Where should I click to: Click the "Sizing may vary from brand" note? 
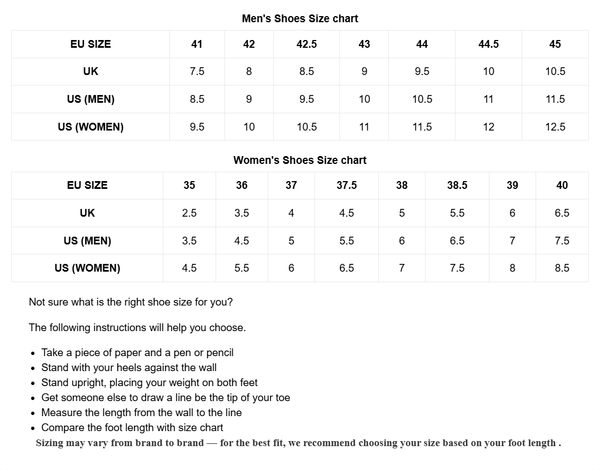coord(298,442)
